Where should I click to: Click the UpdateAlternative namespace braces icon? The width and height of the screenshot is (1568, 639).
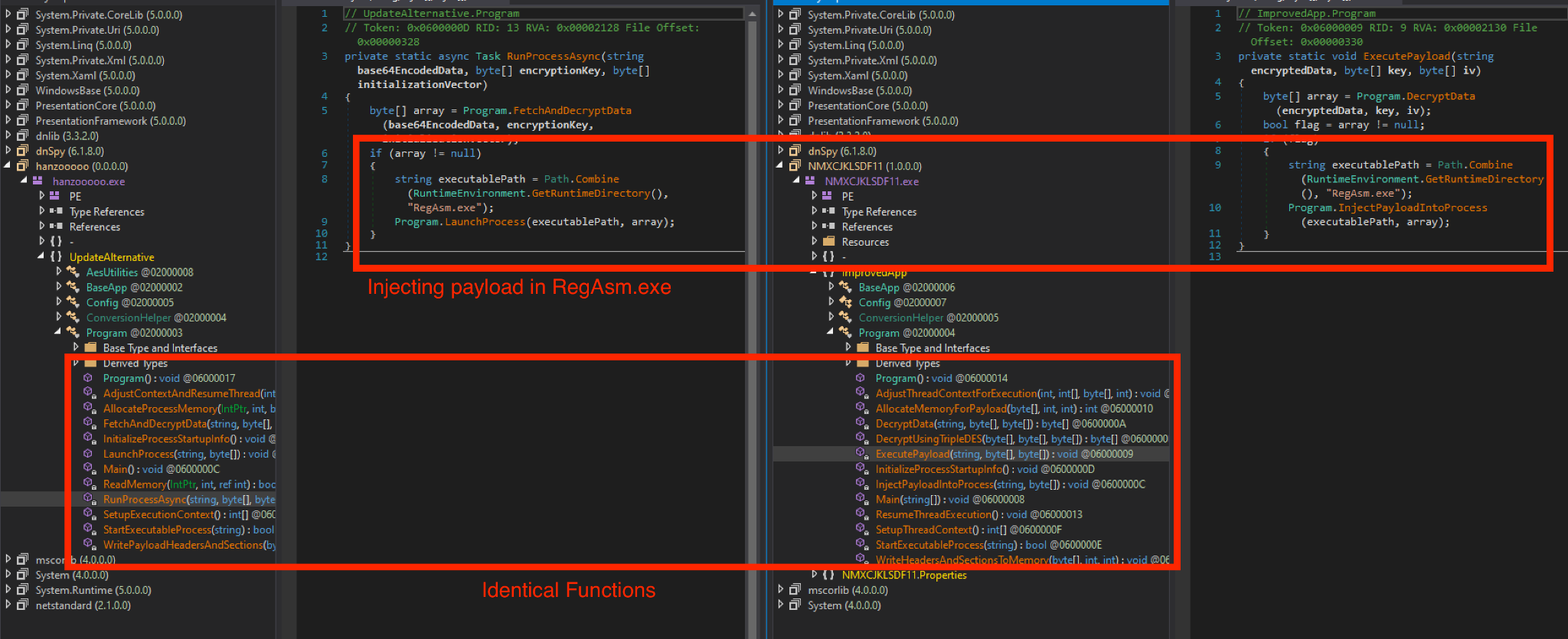tap(56, 257)
